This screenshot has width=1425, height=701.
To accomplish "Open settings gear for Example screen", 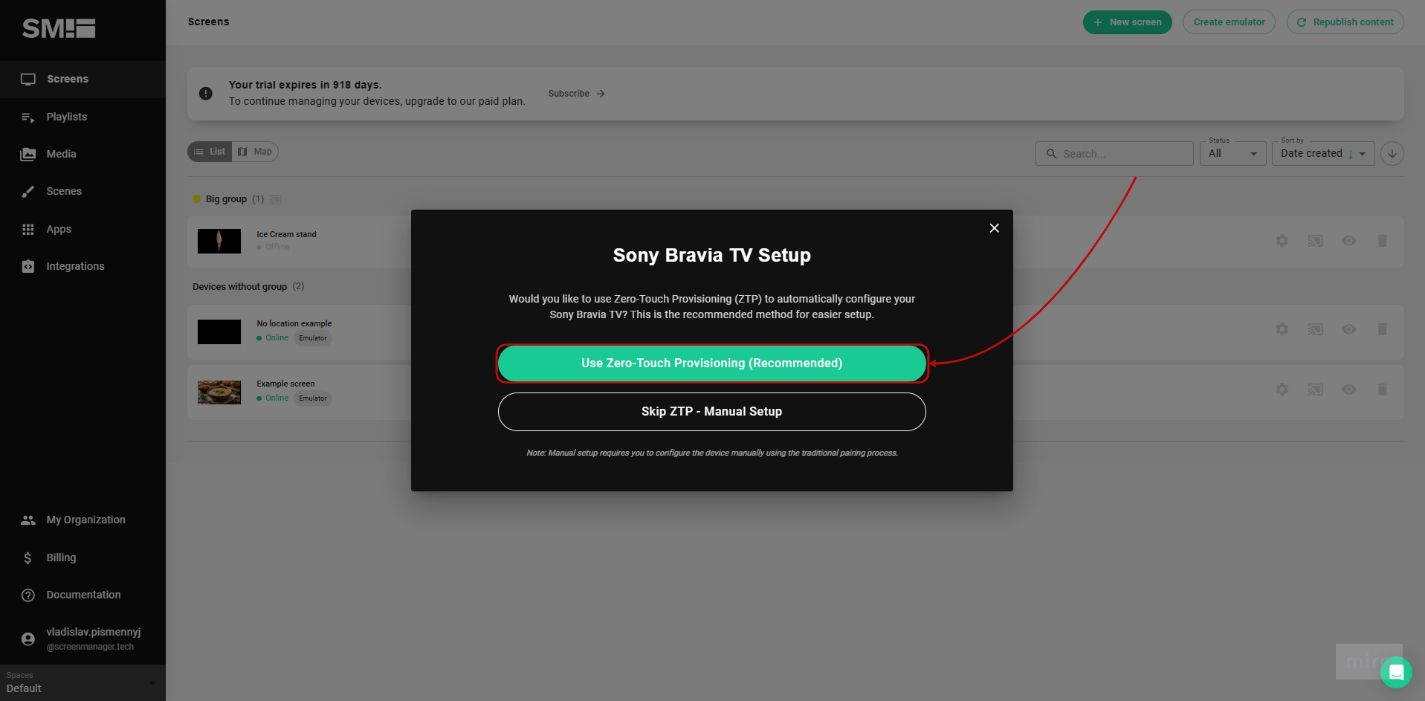I will [1282, 390].
